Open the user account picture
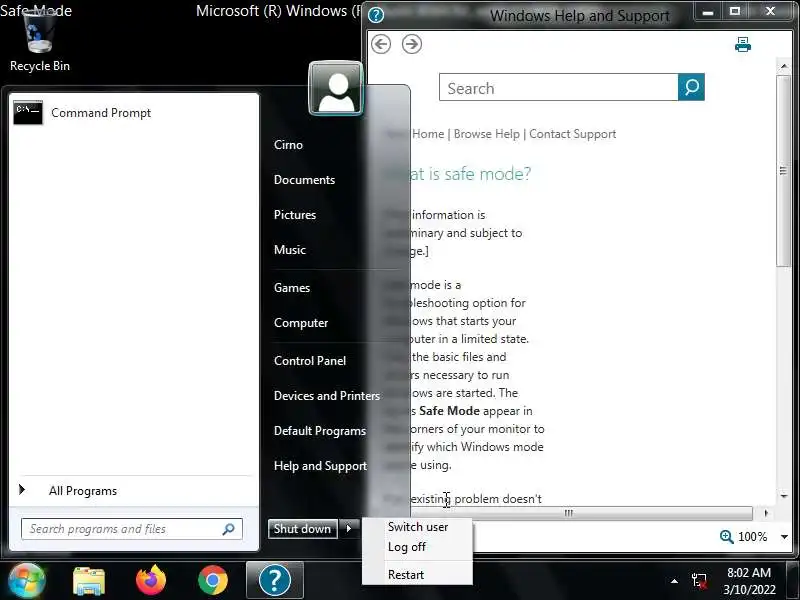The height and width of the screenshot is (600, 800). (x=336, y=88)
